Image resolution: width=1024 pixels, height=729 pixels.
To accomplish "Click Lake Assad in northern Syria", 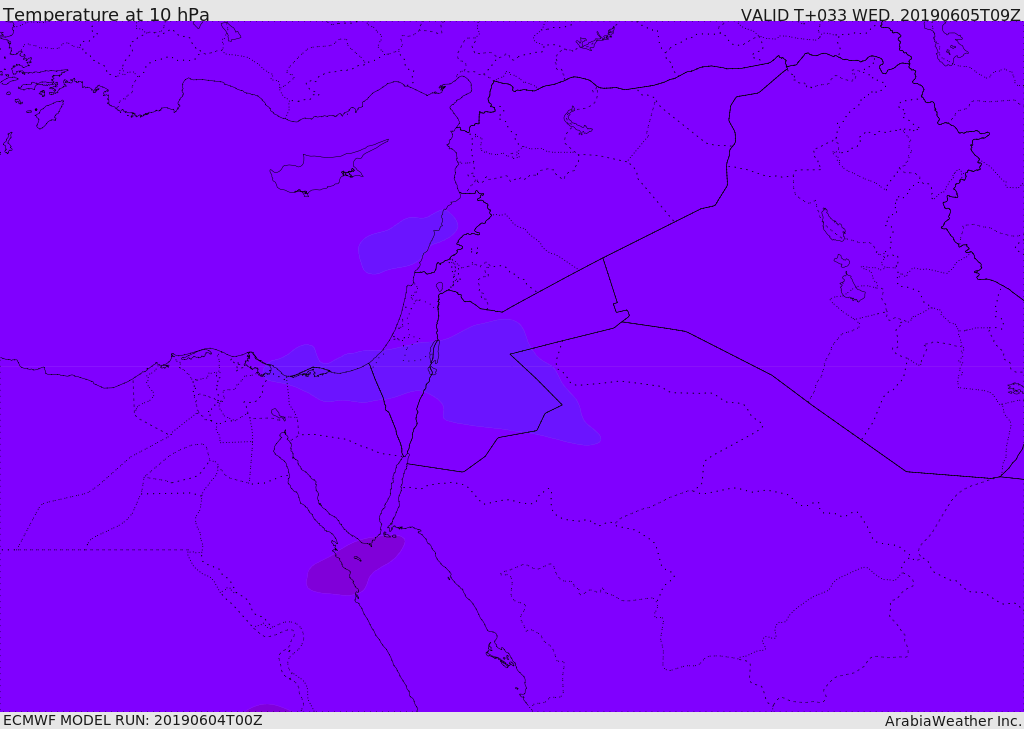I will [x=577, y=121].
